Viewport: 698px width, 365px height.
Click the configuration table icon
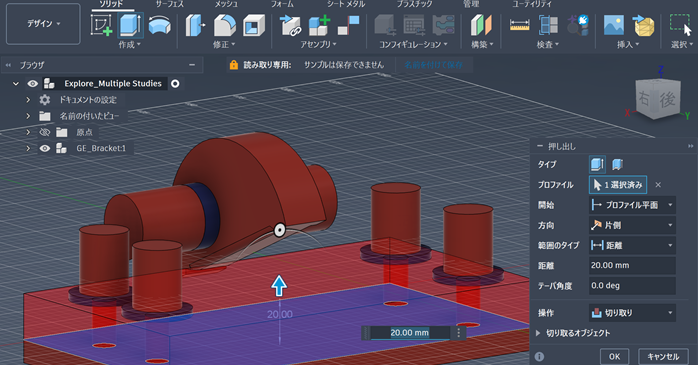click(x=414, y=25)
